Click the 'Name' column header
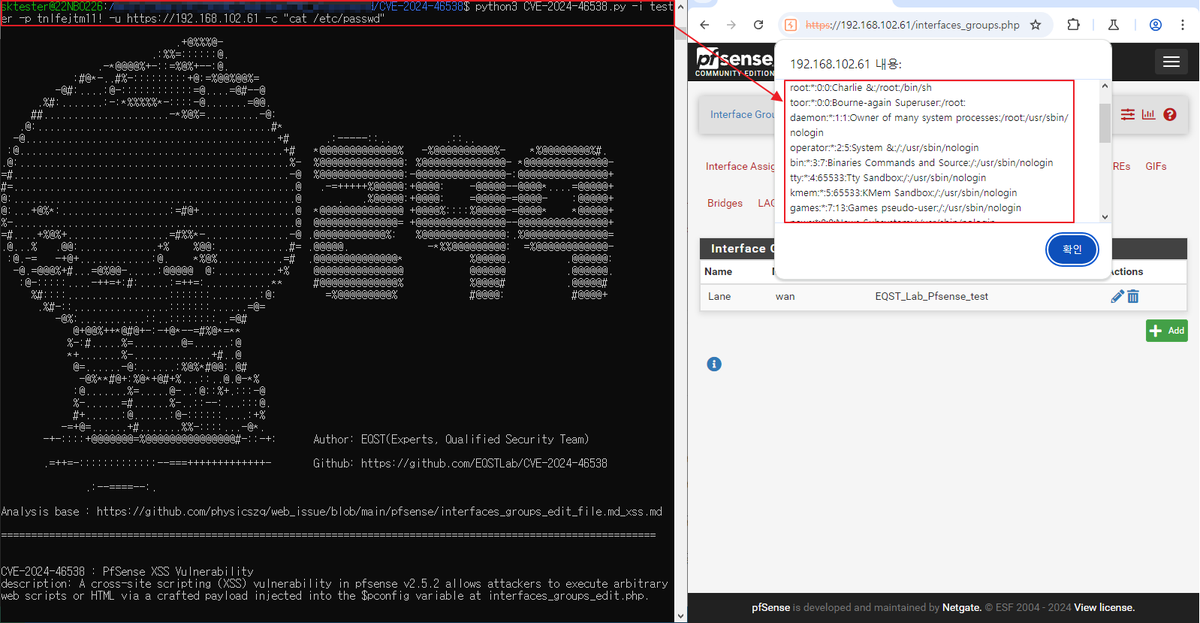 tap(718, 271)
